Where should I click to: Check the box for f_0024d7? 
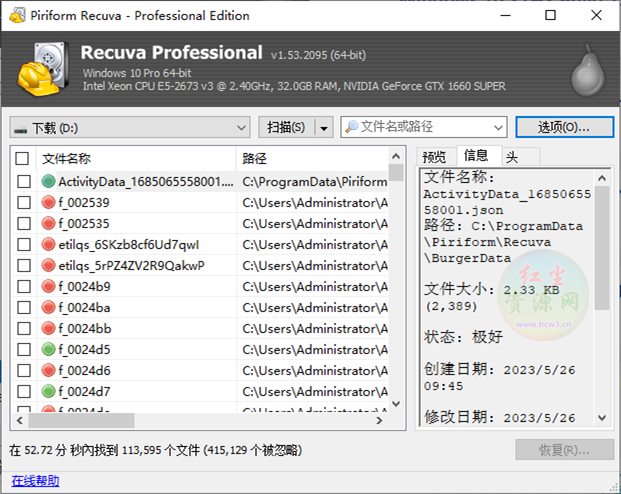click(x=24, y=391)
